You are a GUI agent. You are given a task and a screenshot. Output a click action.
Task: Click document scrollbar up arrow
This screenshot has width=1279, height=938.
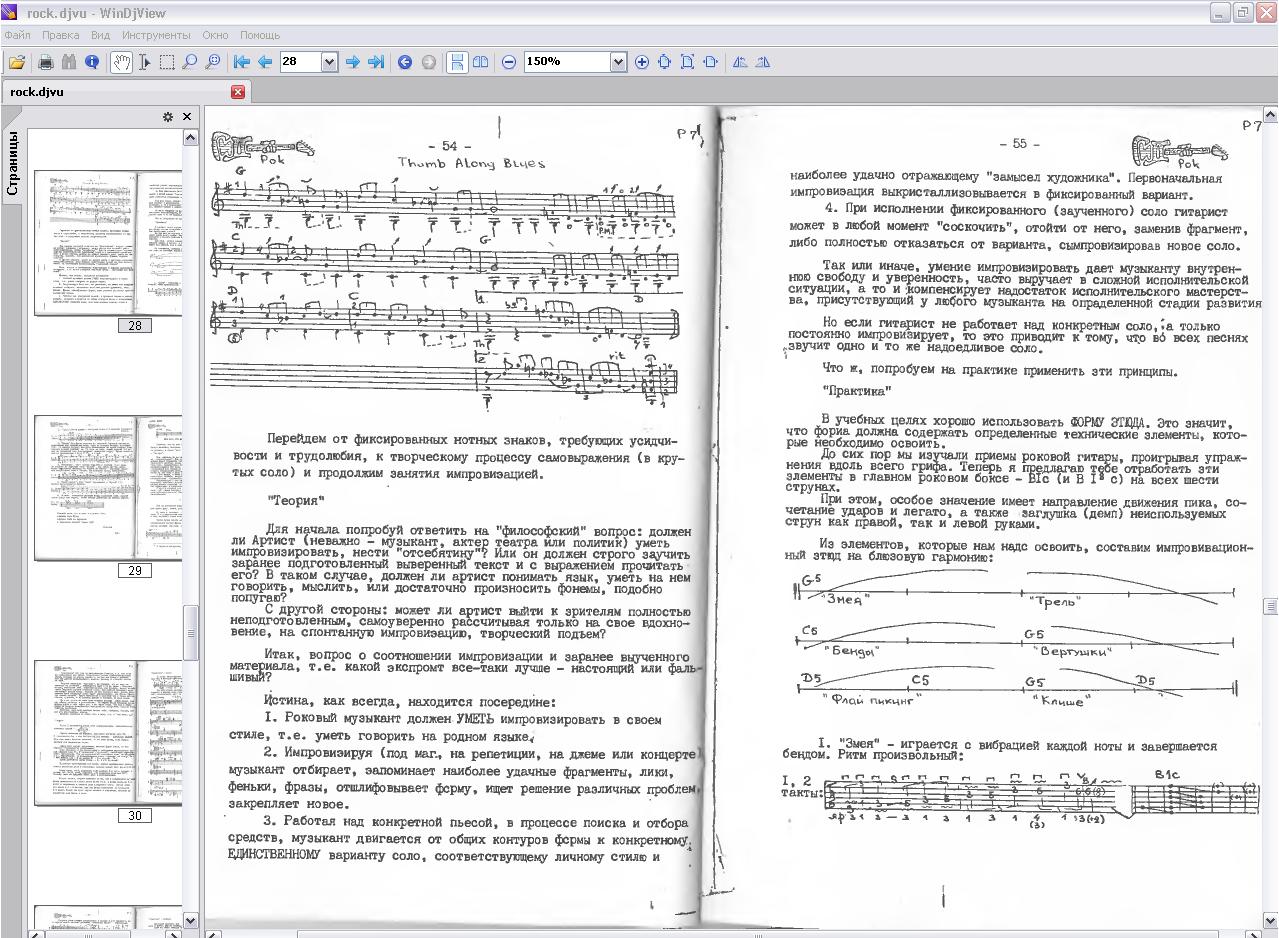coord(1271,116)
